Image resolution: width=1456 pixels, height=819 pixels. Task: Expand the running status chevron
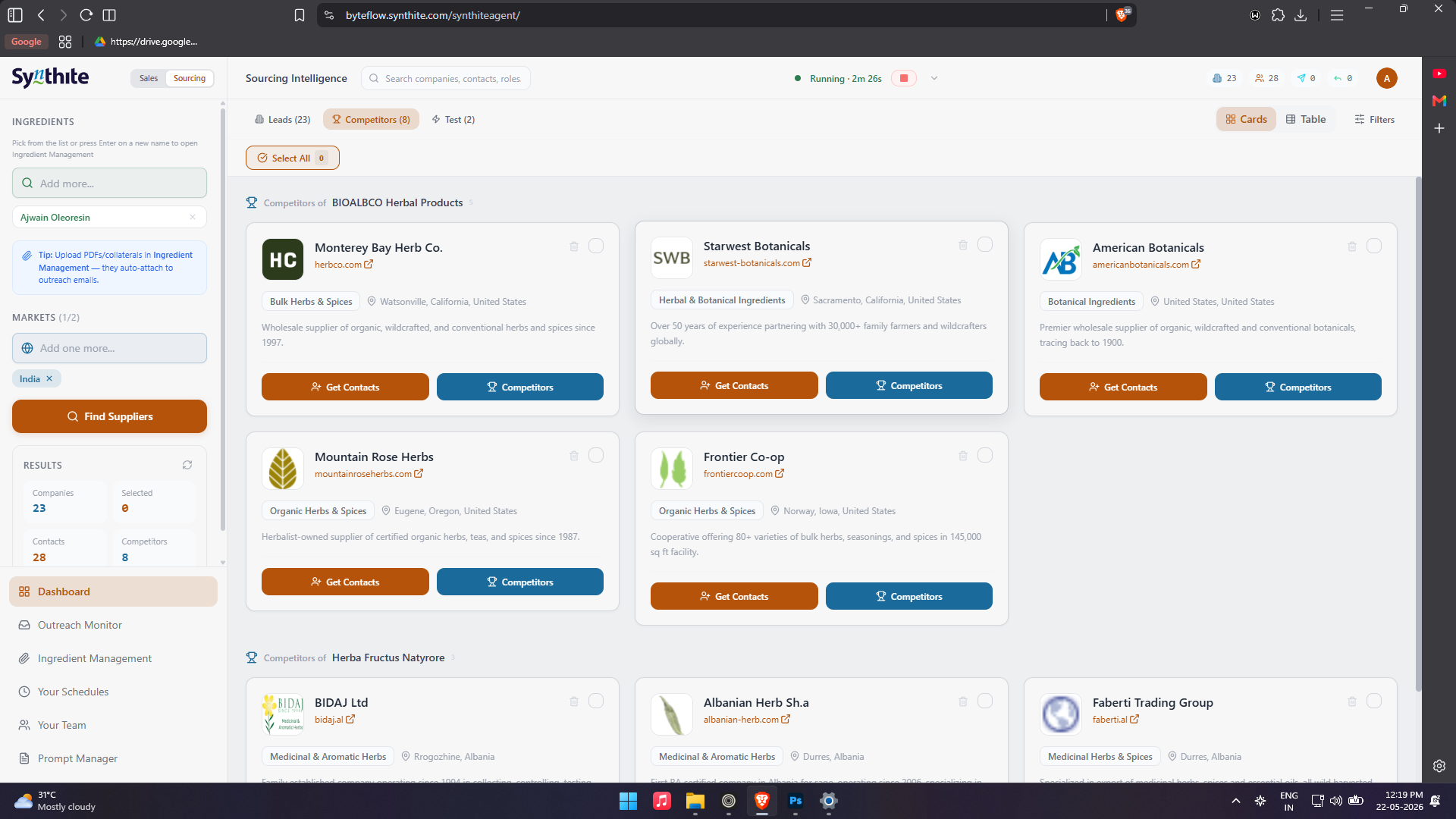pos(934,78)
